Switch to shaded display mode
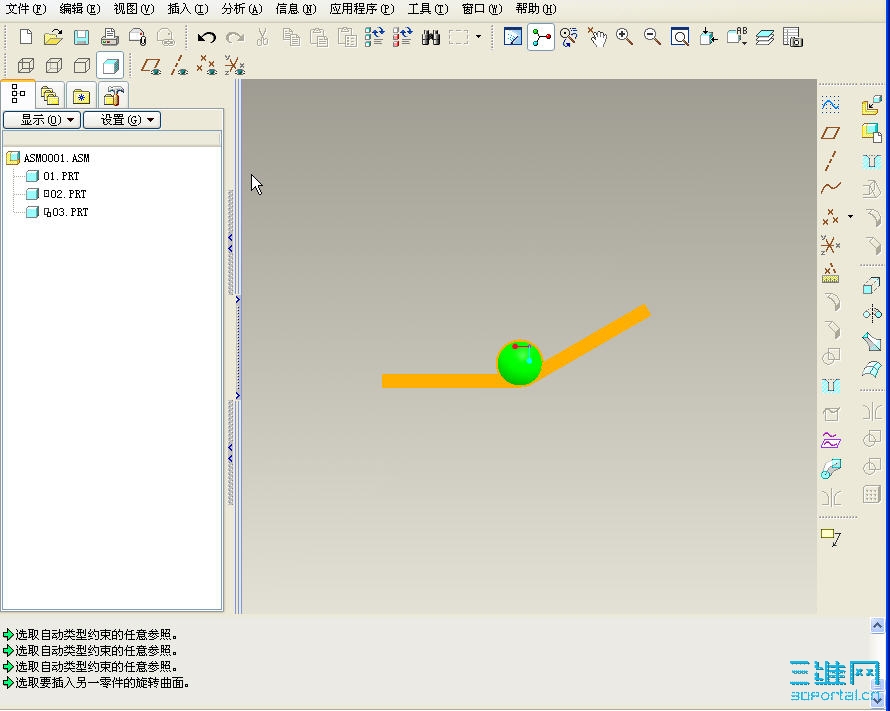The height and width of the screenshot is (711, 890). 110,66
